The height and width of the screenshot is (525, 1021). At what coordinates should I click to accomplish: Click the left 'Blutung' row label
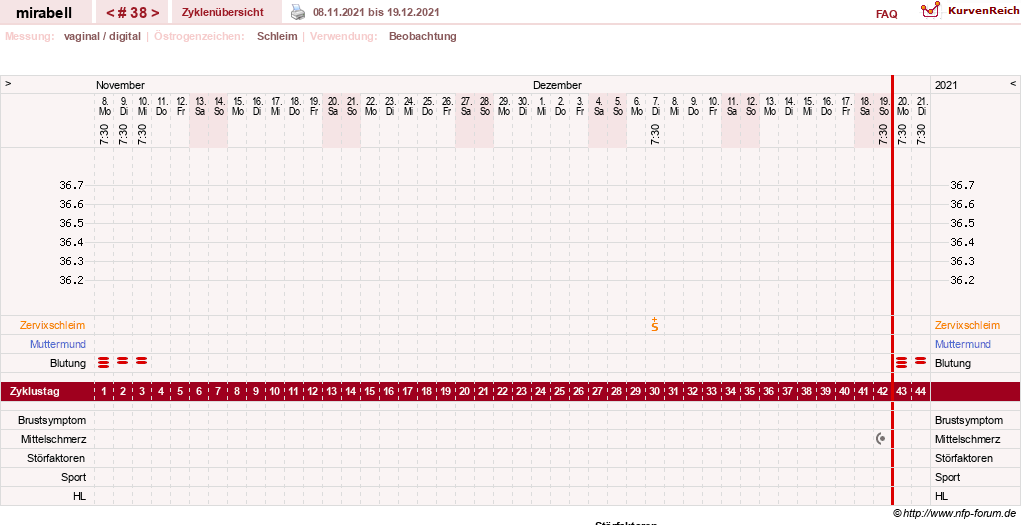[x=68, y=363]
